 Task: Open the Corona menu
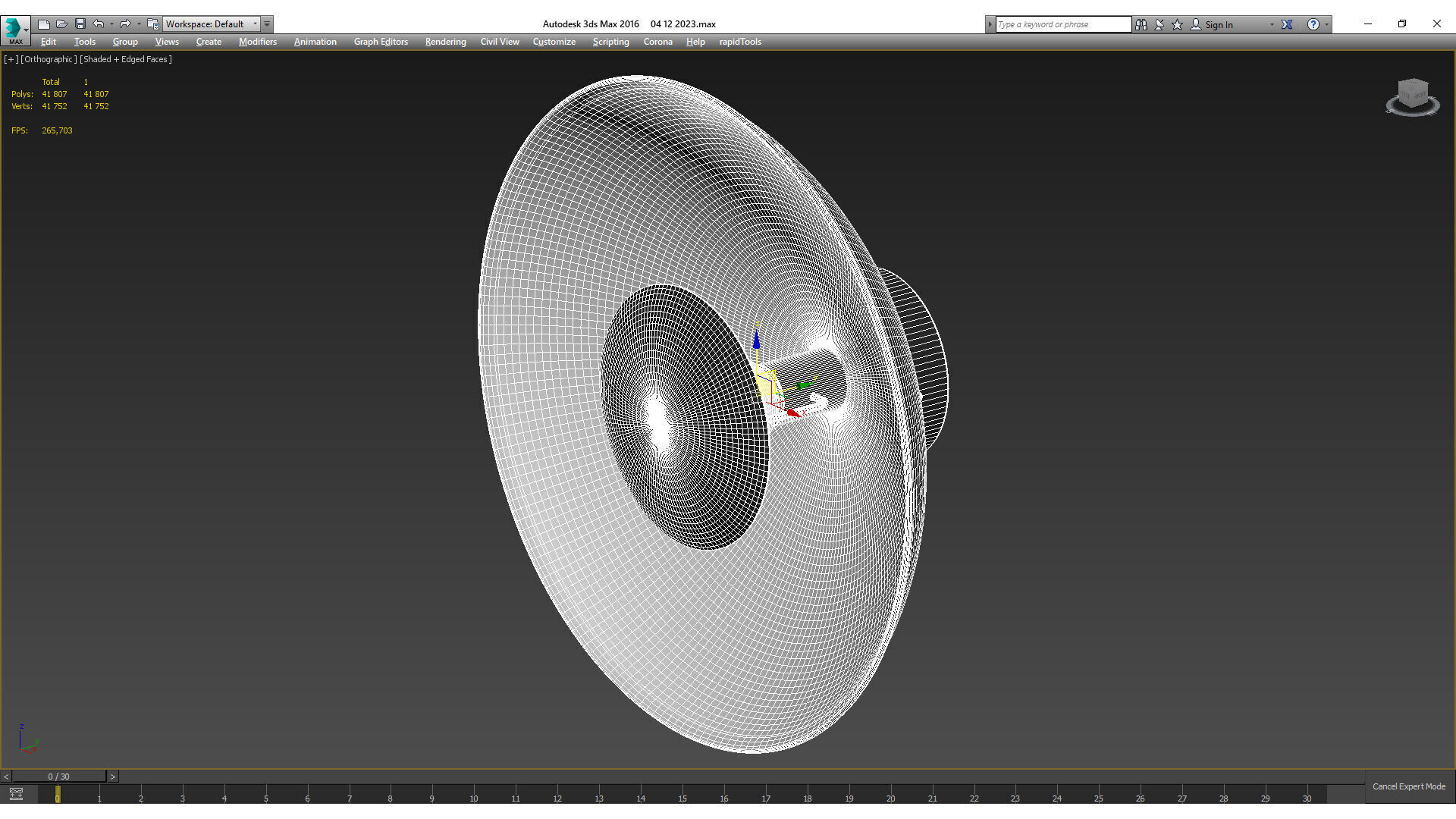(657, 42)
